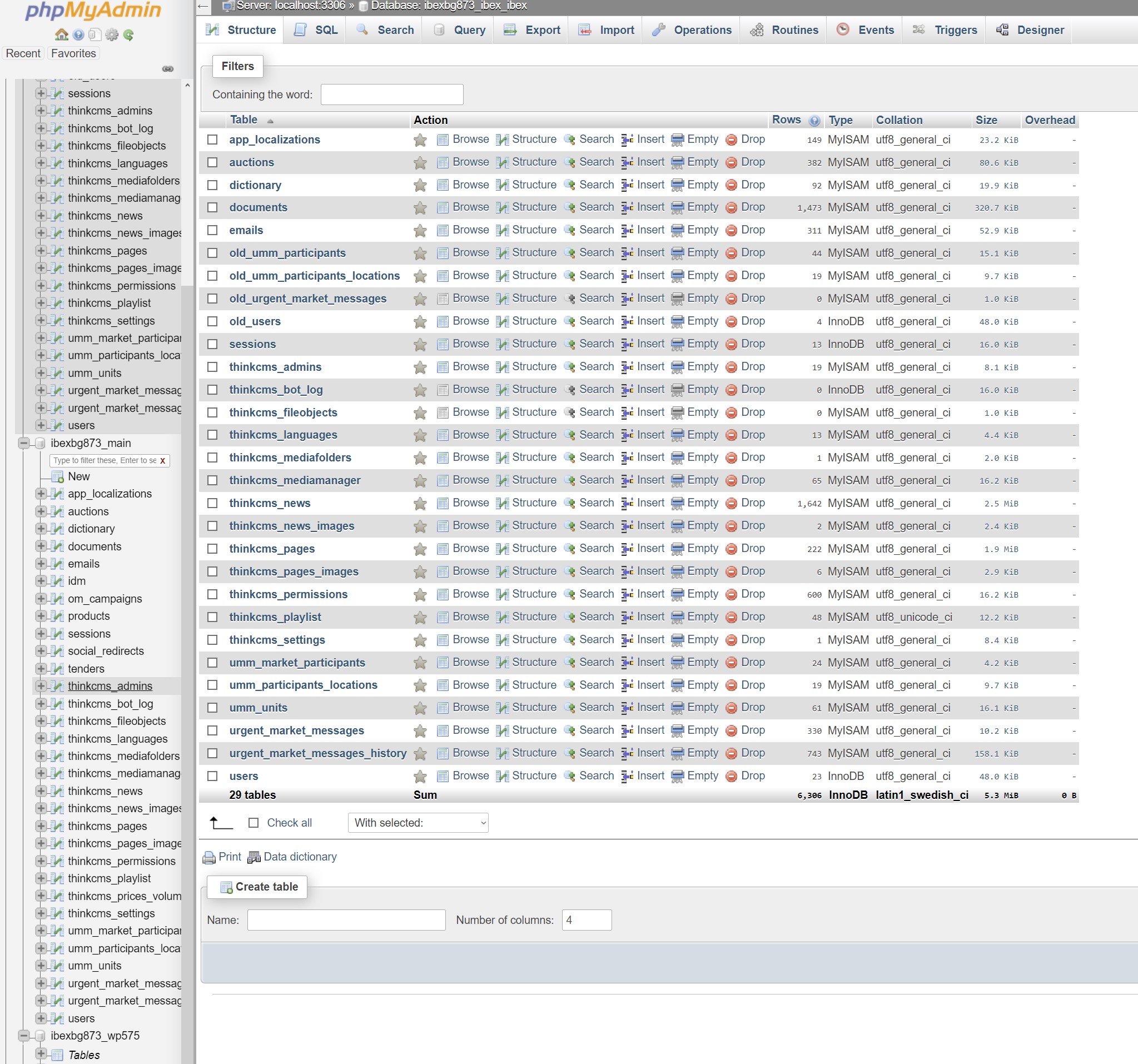Click the Print icon below the table list

(210, 857)
